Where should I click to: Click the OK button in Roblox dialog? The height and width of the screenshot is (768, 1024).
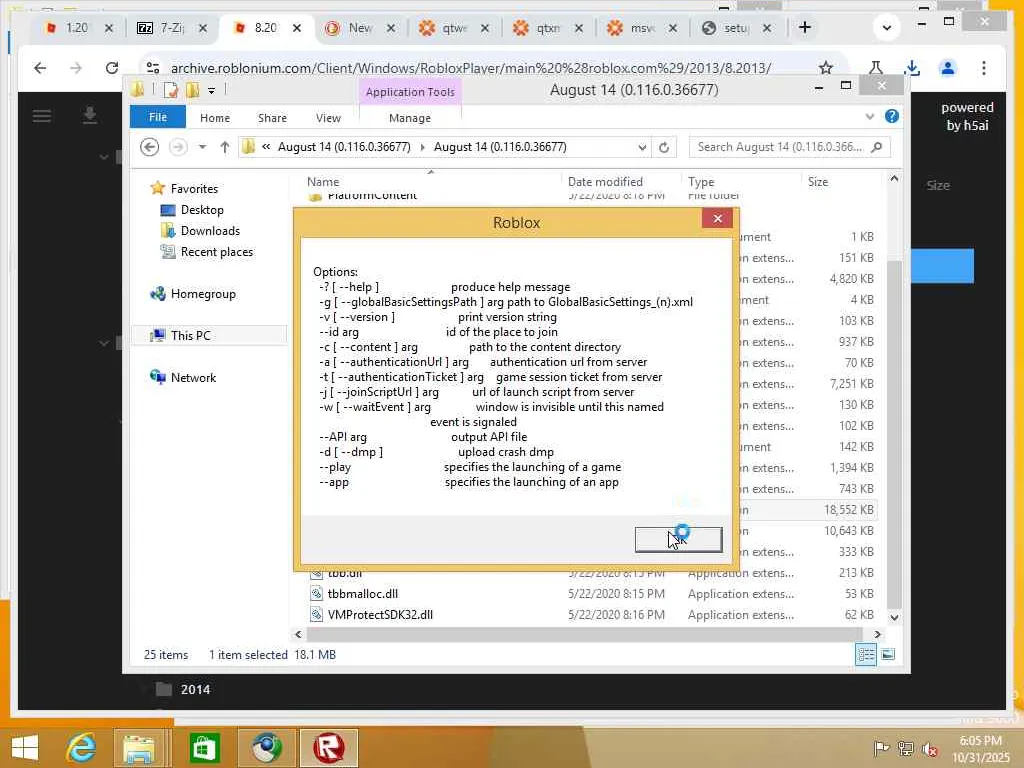(x=679, y=539)
